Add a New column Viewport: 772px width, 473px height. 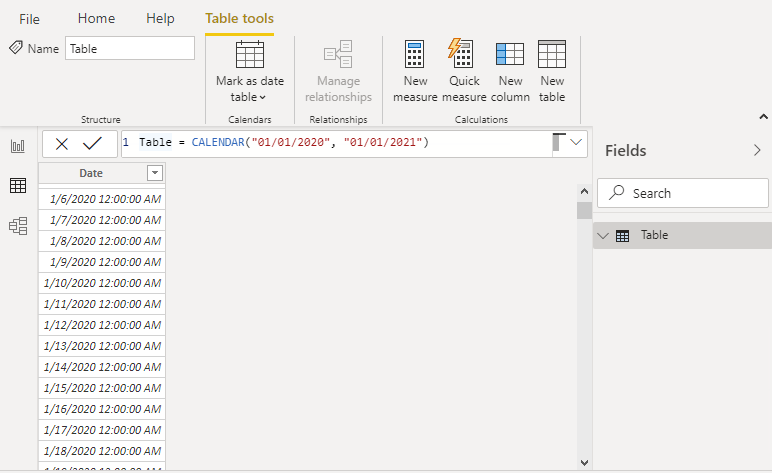[510, 71]
